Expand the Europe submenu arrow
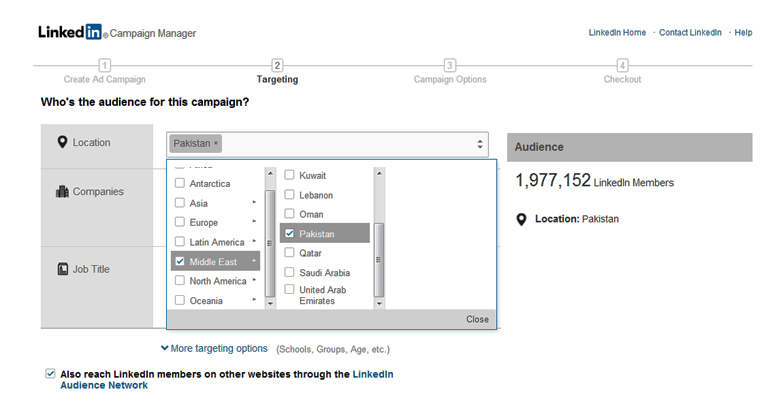780x407 pixels. pyautogui.click(x=254, y=221)
